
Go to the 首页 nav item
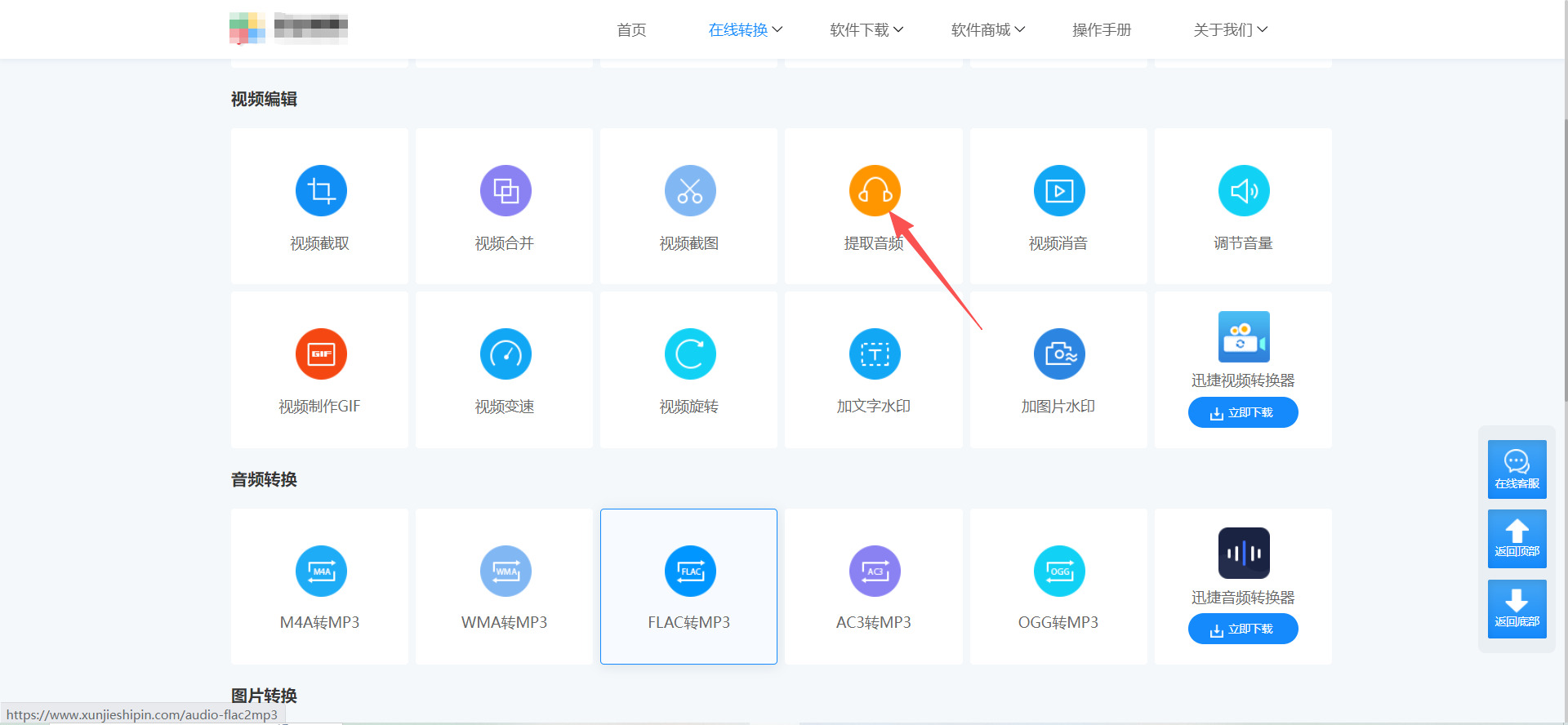click(631, 30)
